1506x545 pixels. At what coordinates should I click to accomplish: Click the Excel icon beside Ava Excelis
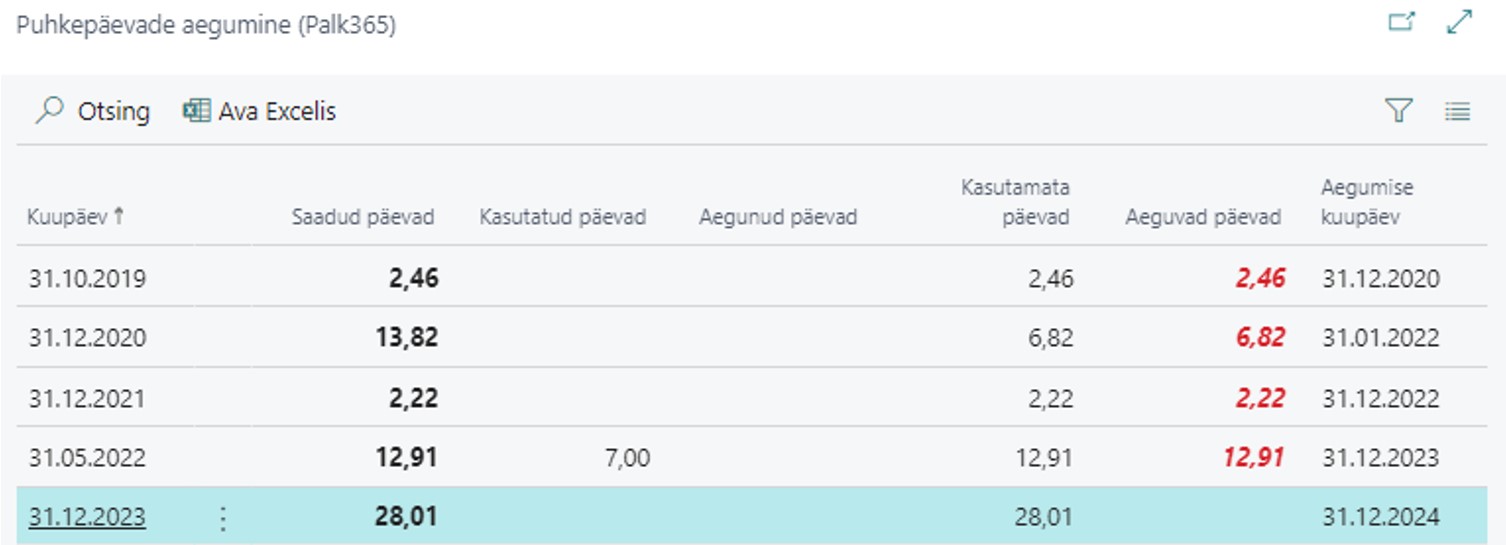(196, 110)
